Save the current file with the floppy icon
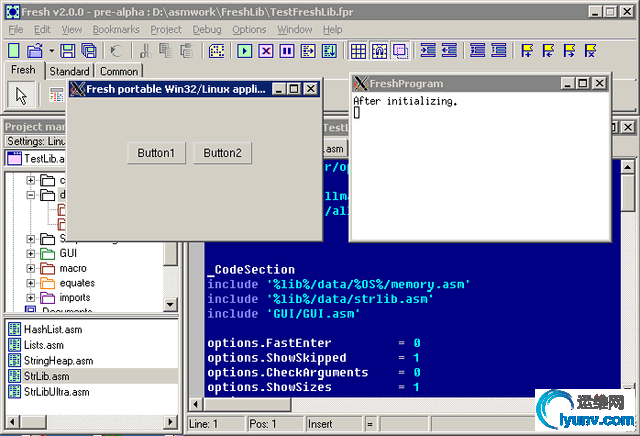 [67, 51]
